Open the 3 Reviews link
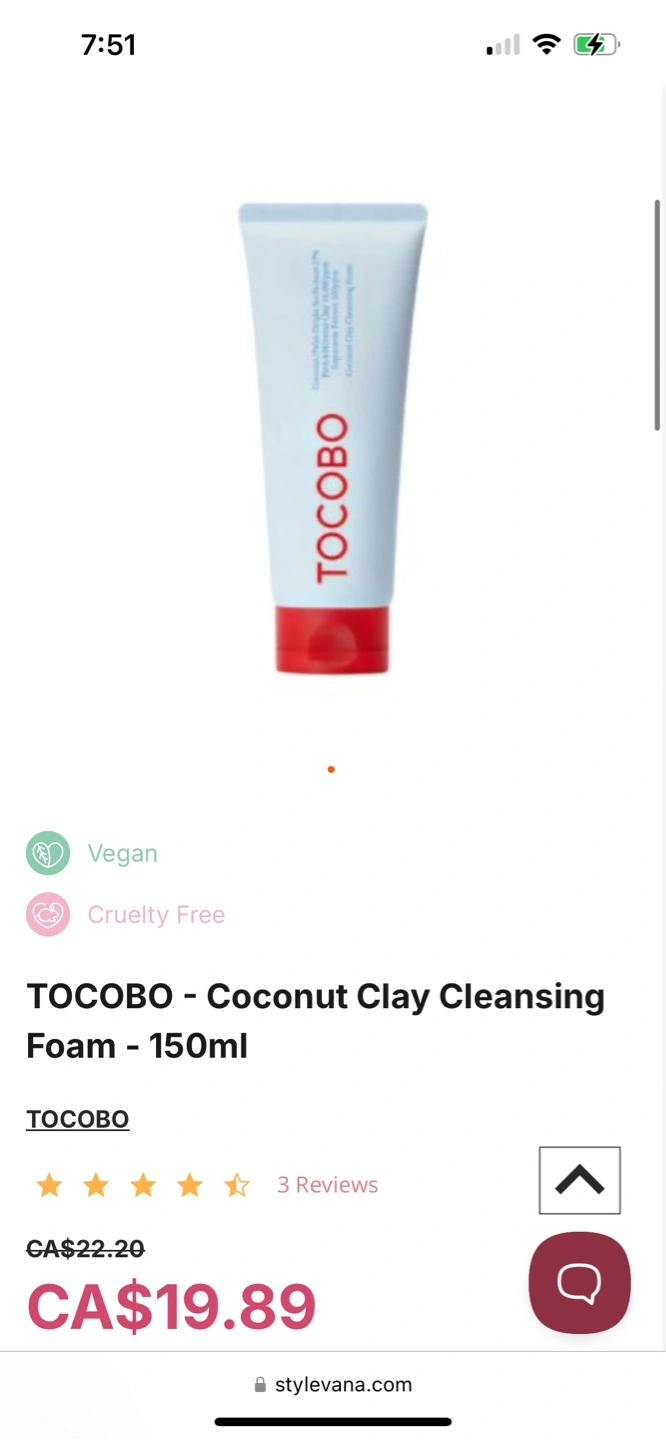 328,1185
